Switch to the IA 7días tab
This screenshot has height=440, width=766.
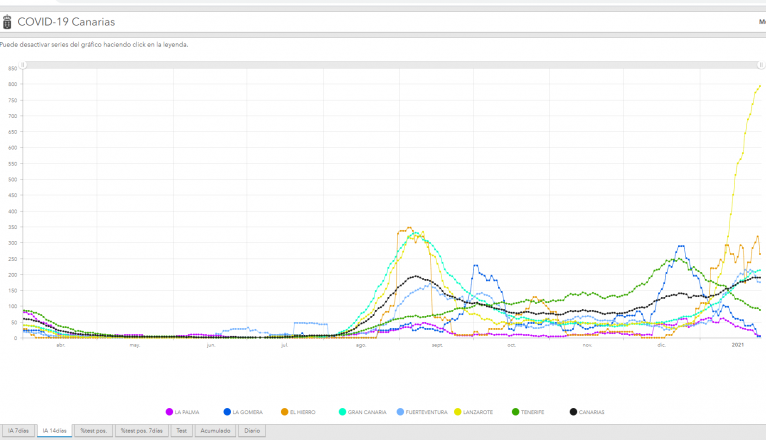[x=17, y=431]
